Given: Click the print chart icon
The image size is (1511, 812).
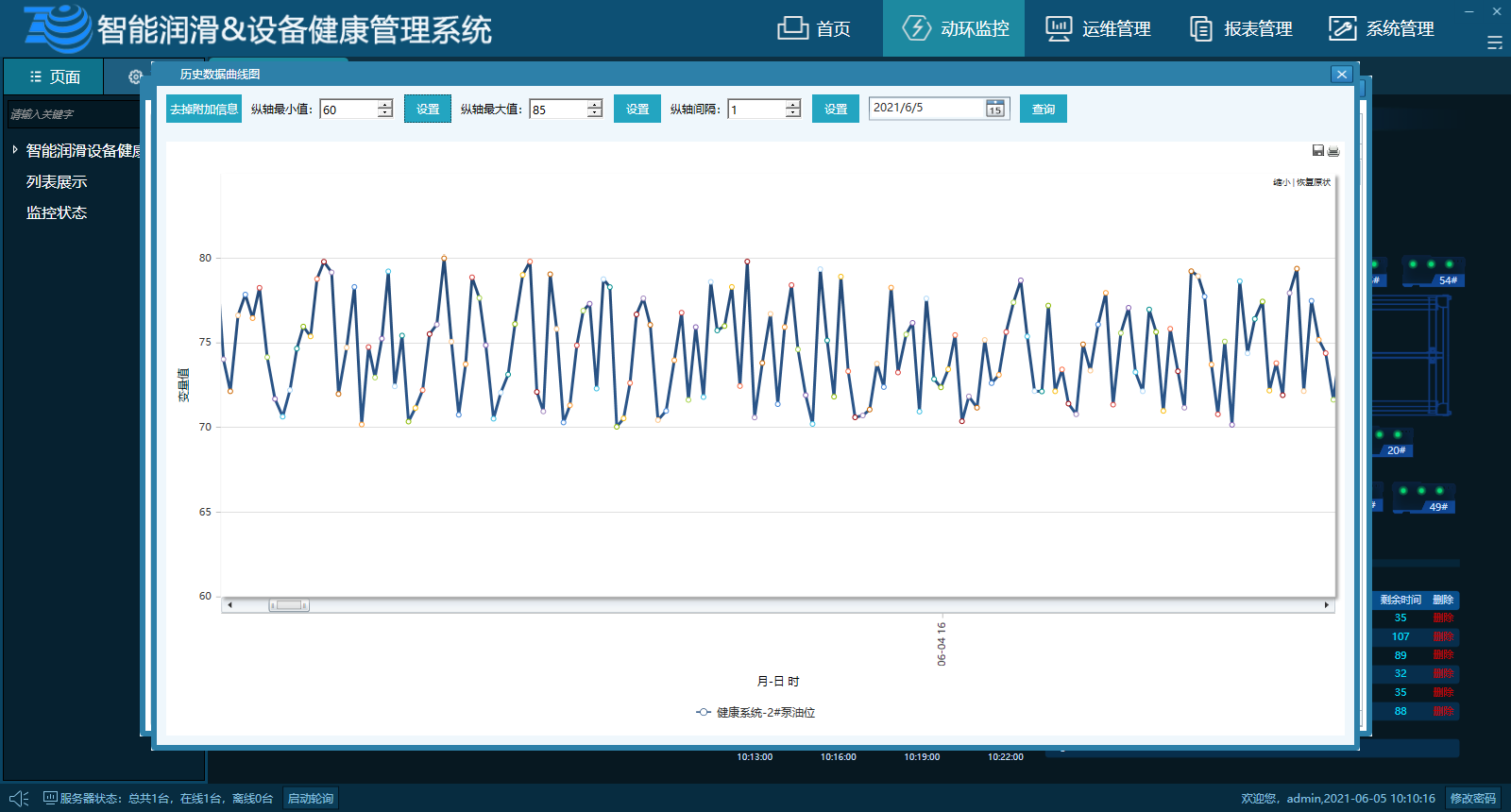Looking at the screenshot, I should (x=1333, y=151).
